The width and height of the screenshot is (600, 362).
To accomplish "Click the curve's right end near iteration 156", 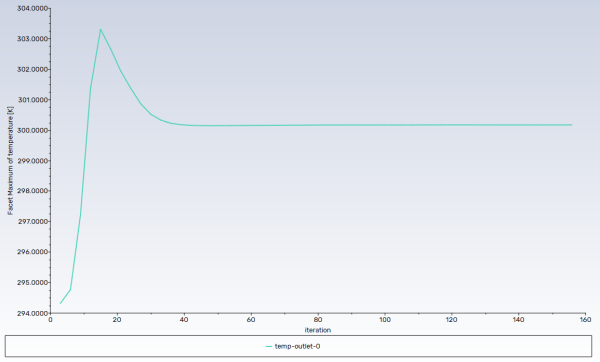I will point(572,125).
